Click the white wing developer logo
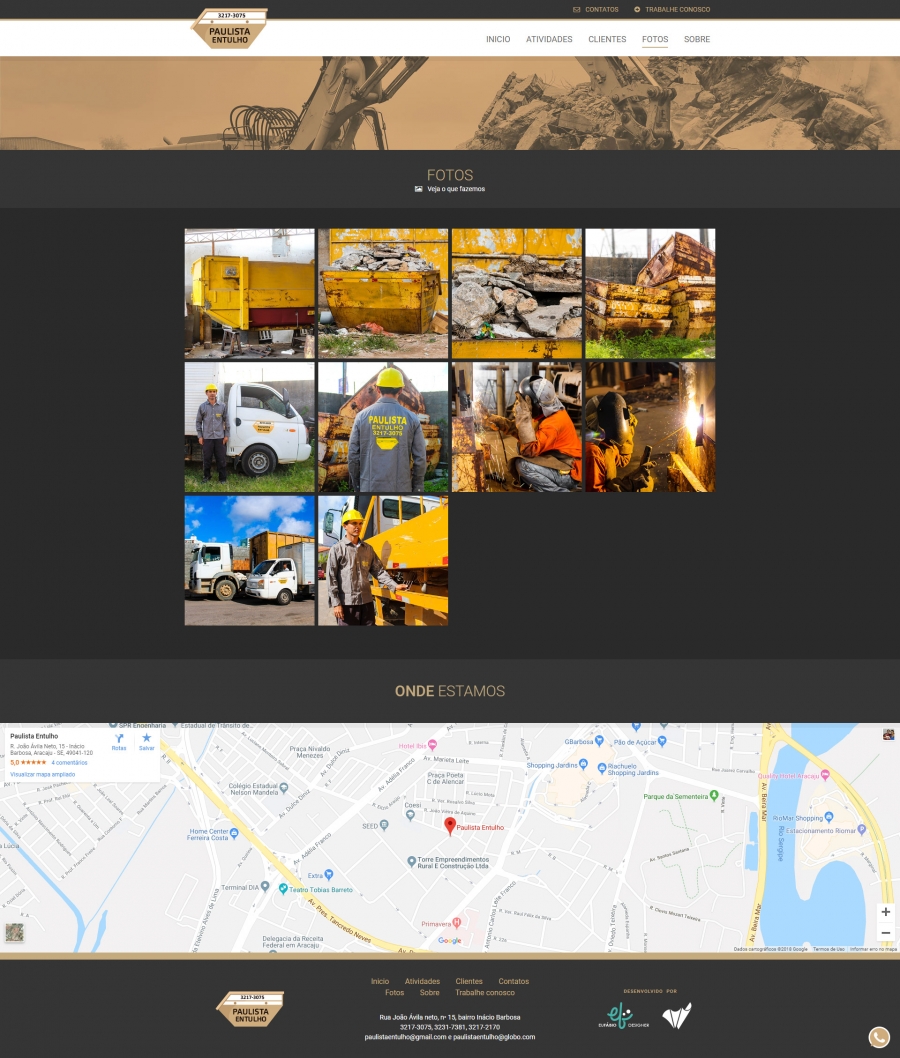 (x=677, y=1015)
